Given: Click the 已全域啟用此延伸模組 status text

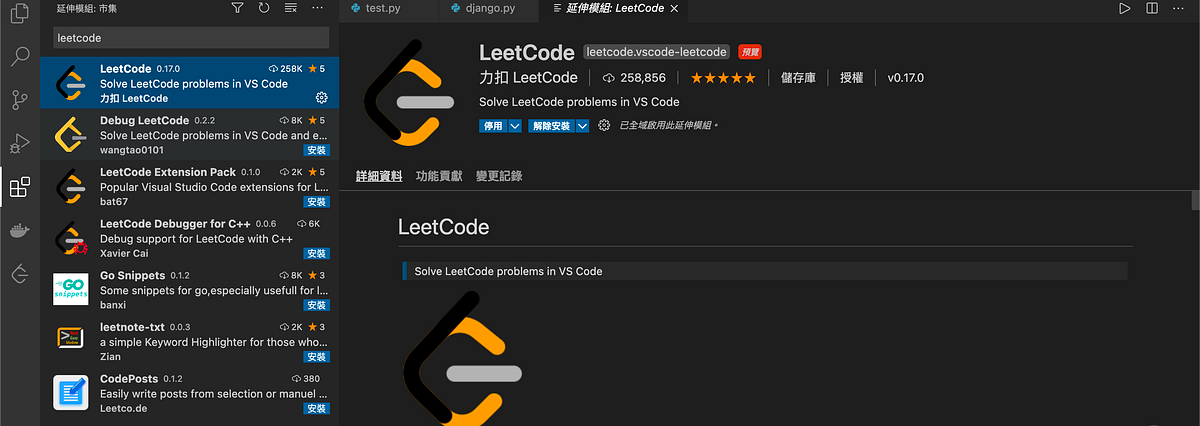Looking at the screenshot, I should pyautogui.click(x=668, y=126).
